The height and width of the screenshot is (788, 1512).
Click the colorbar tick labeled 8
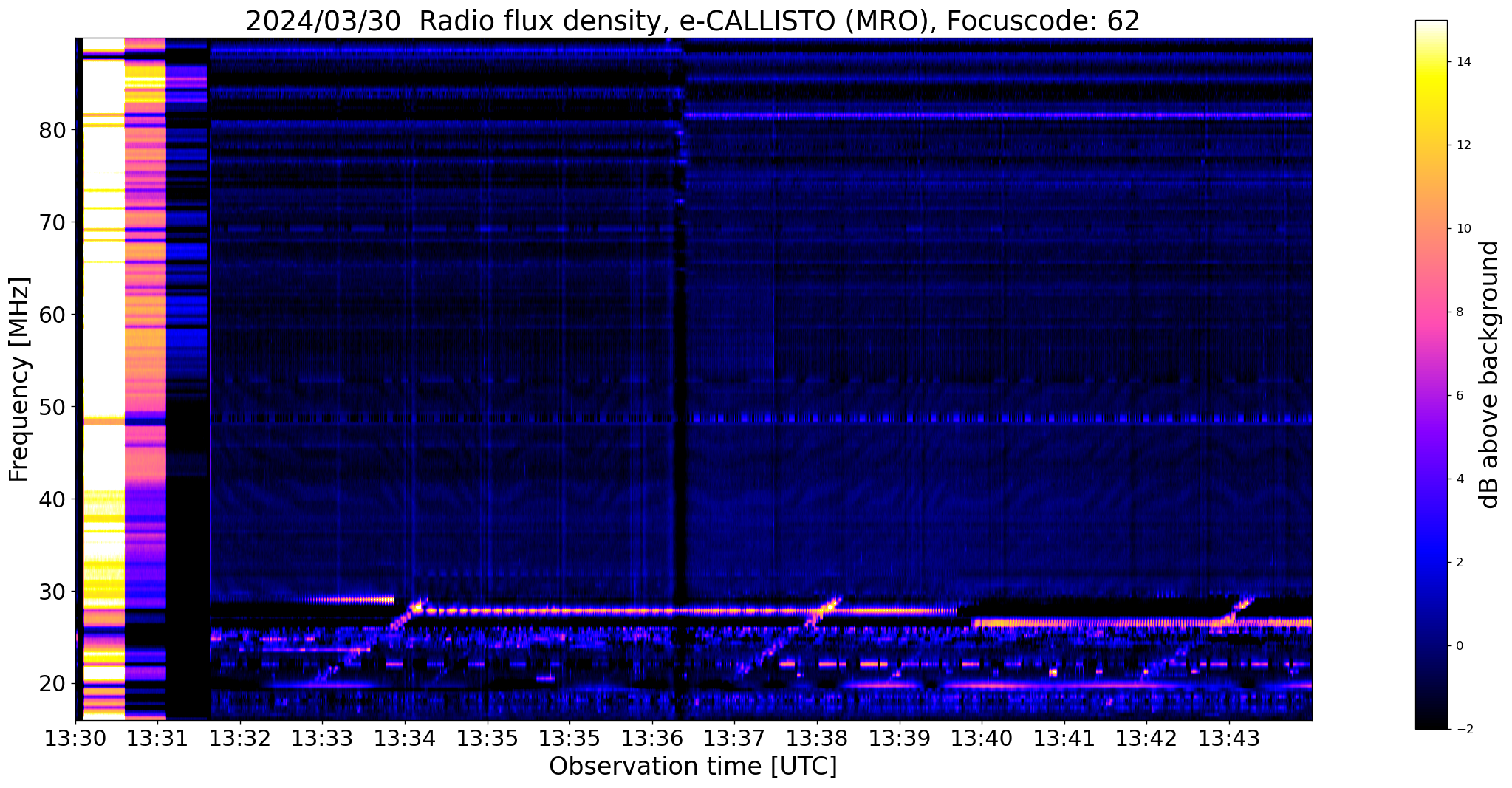point(1459,312)
